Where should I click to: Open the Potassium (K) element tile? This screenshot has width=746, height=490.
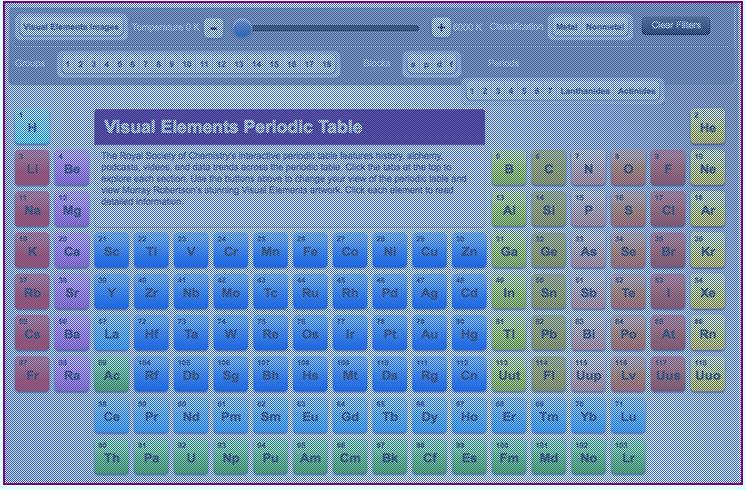coord(32,251)
